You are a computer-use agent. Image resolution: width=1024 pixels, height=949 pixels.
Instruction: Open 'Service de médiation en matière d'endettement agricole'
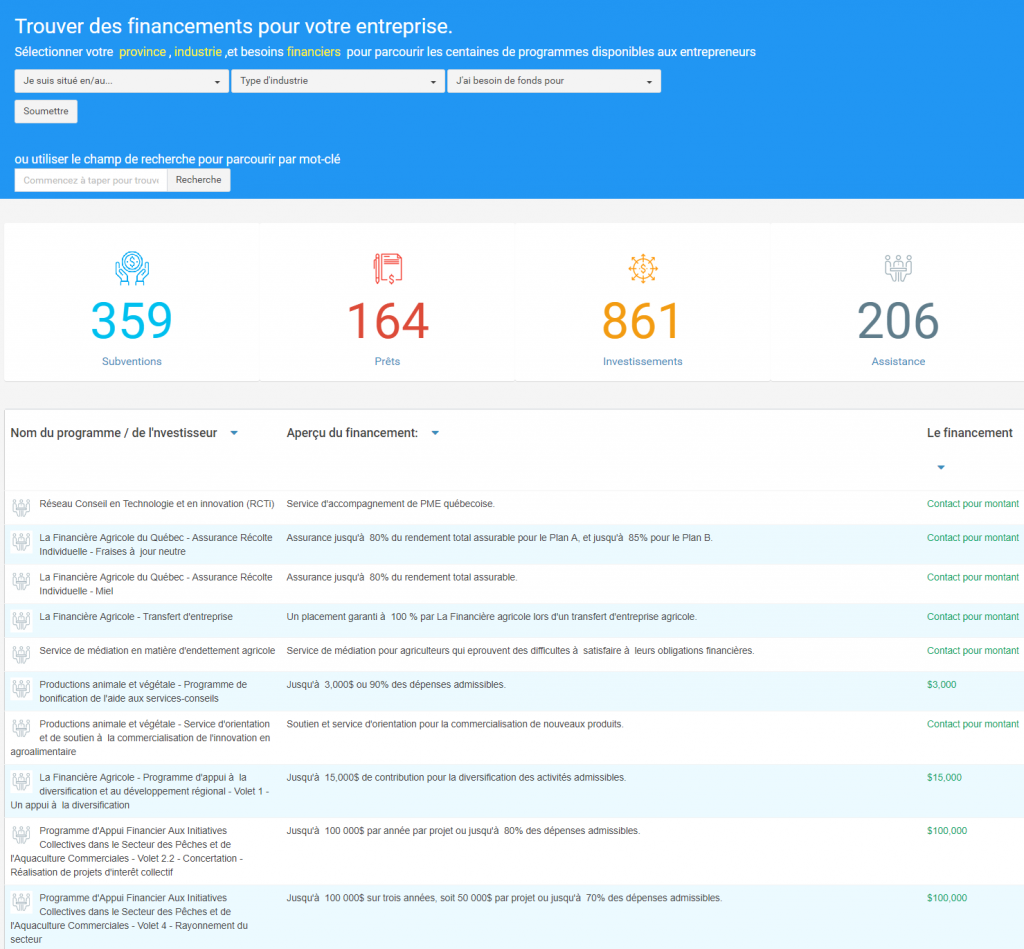click(157, 651)
